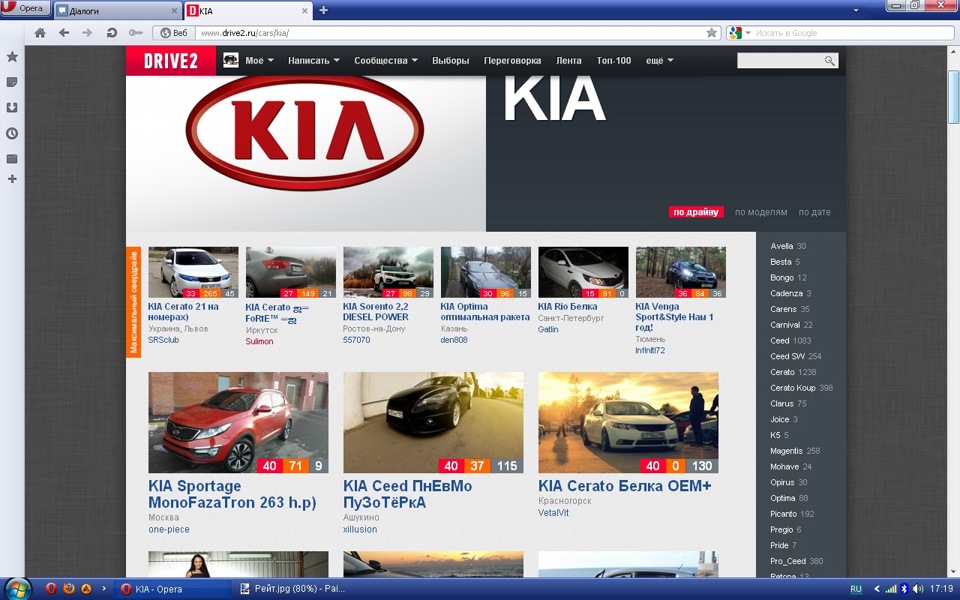Open the sidebar panel below History clock
The height and width of the screenshot is (600, 960).
12,159
